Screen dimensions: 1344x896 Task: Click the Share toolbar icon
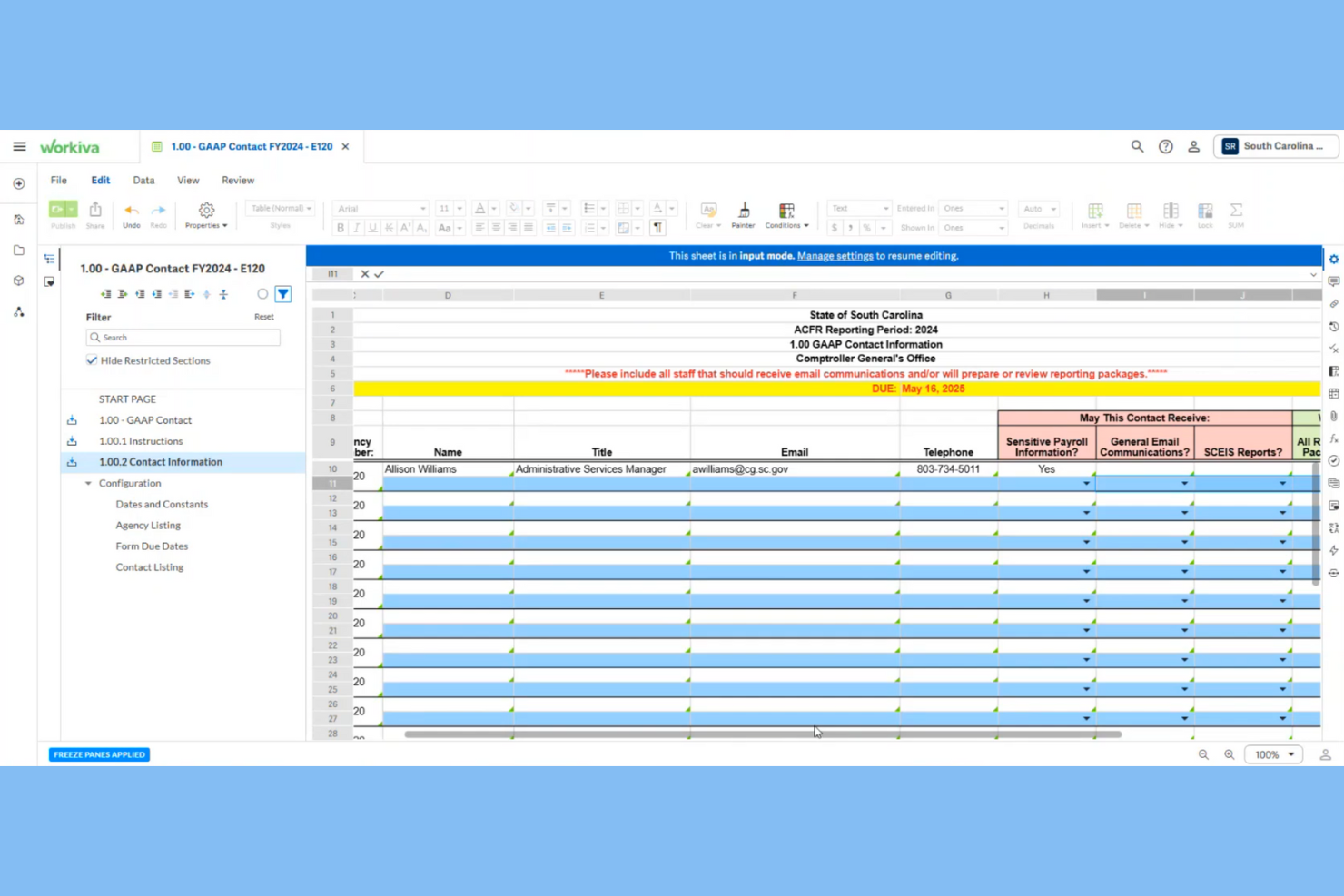point(95,210)
